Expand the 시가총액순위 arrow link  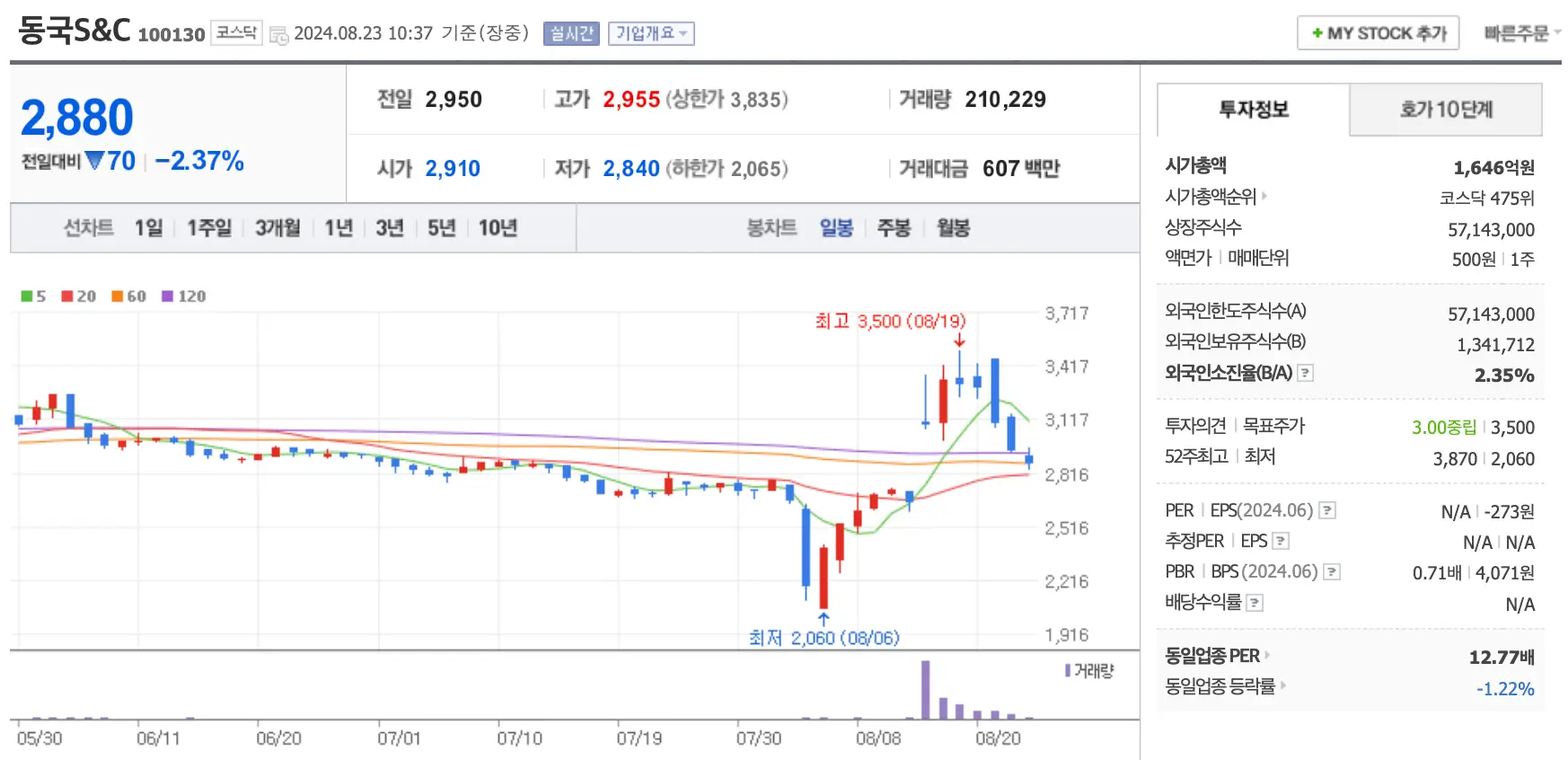tap(1264, 196)
